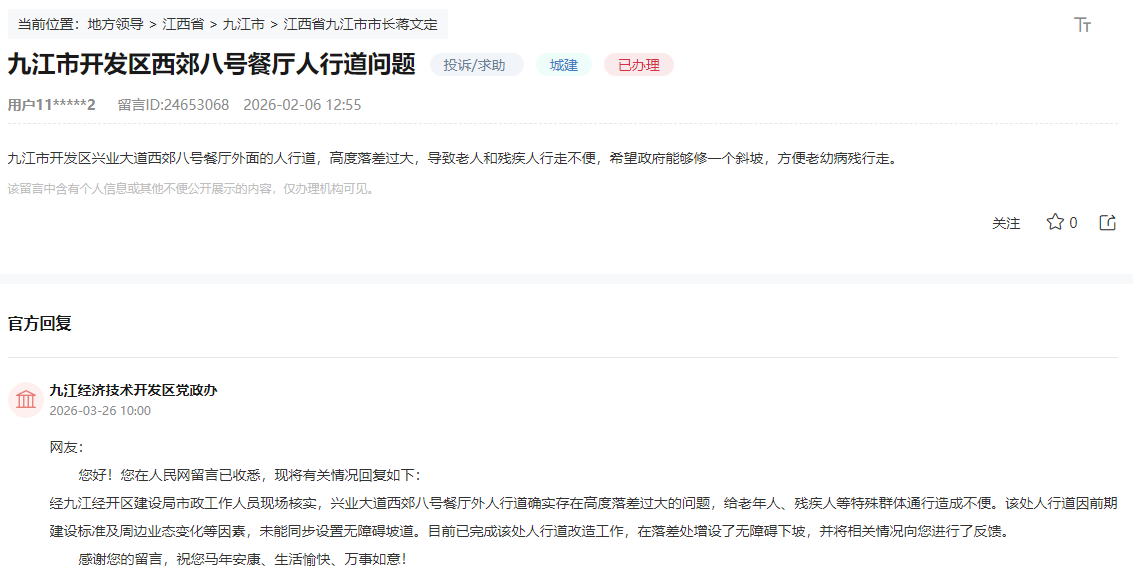Viewport: 1133px width, 586px height.
Task: Open 九江经济技术开发区党政办 responder name
Action: tap(133, 390)
